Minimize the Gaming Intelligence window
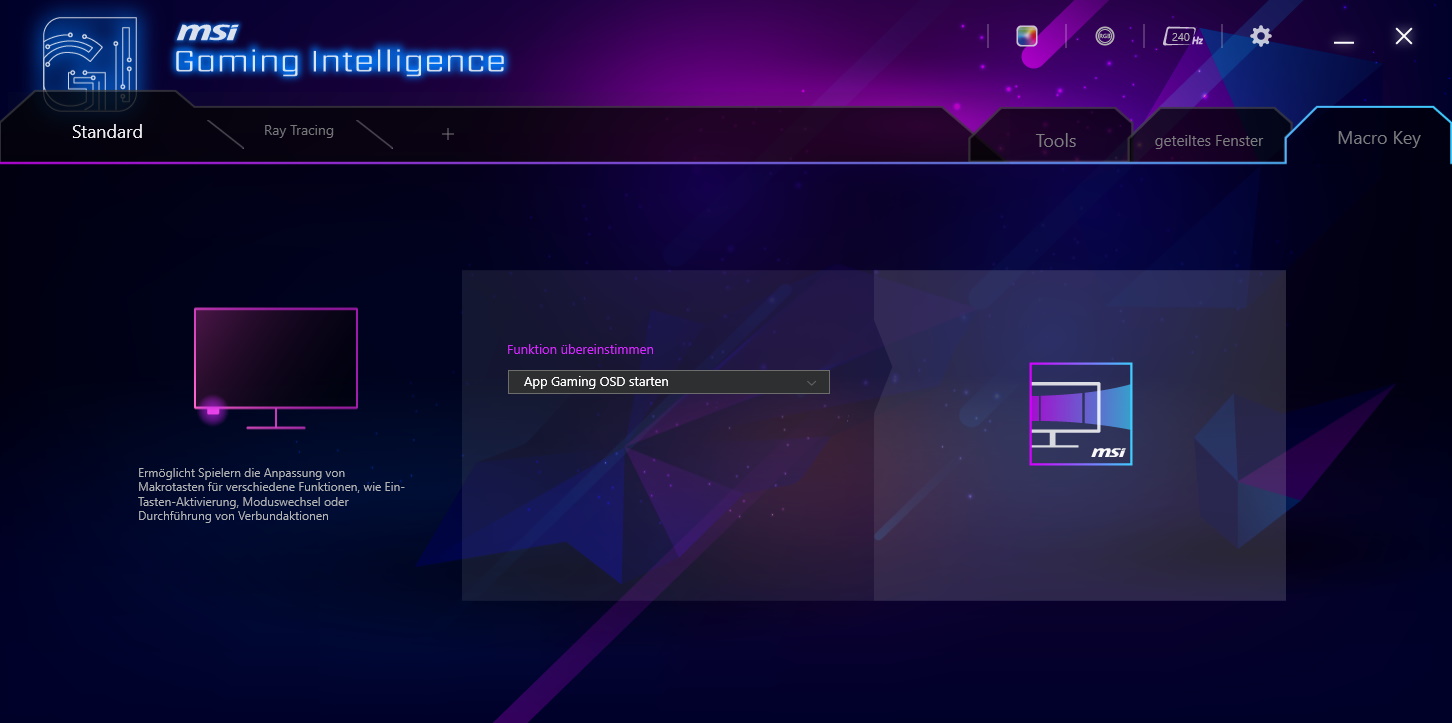The height and width of the screenshot is (723, 1452). (1344, 37)
